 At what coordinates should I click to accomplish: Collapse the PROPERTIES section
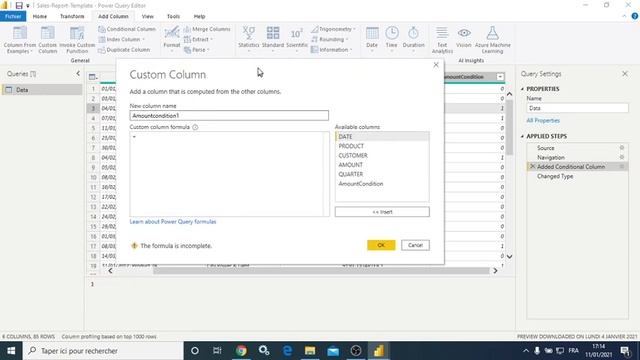pos(522,89)
